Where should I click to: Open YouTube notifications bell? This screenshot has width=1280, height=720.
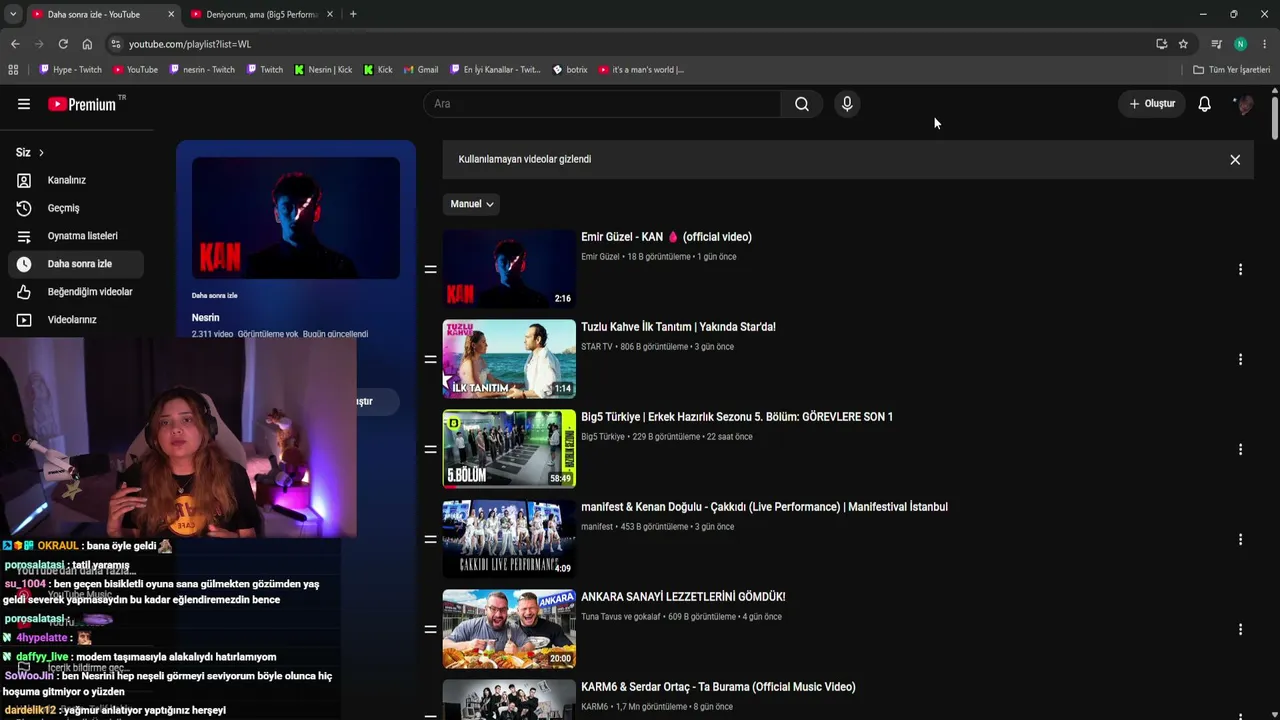coord(1205,104)
